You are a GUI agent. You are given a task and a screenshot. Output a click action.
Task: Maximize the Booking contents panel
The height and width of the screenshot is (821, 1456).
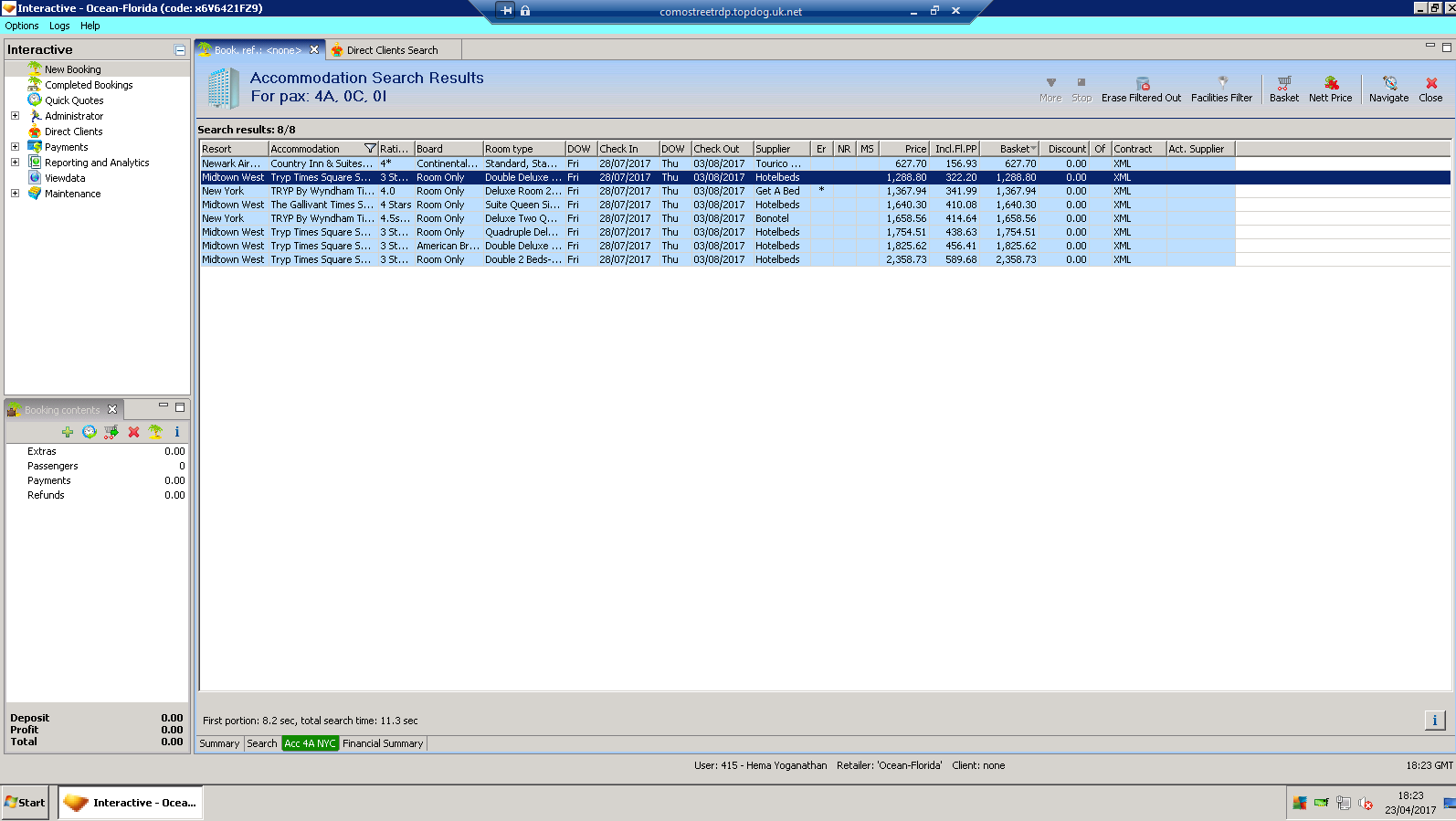coord(180,407)
